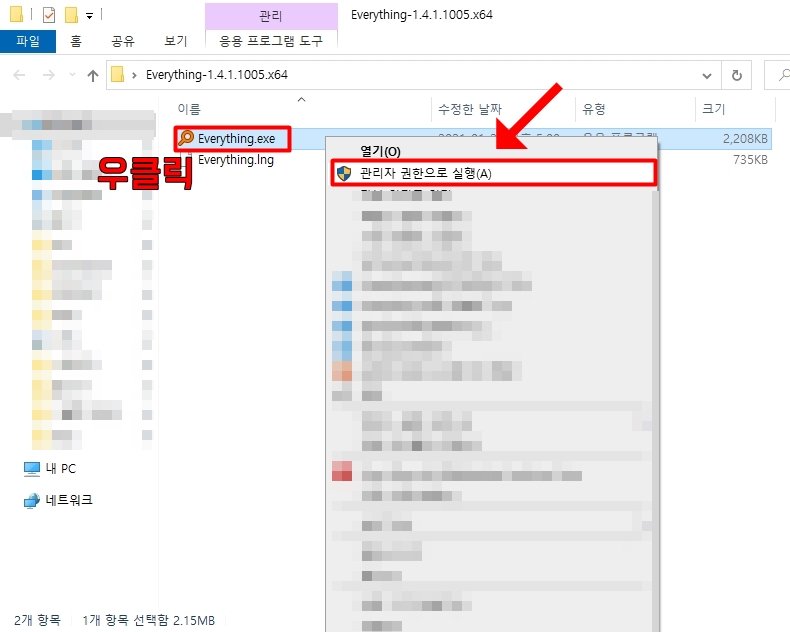Click quick access properties checkmark icon
This screenshot has width=790, height=632.
coord(49,15)
